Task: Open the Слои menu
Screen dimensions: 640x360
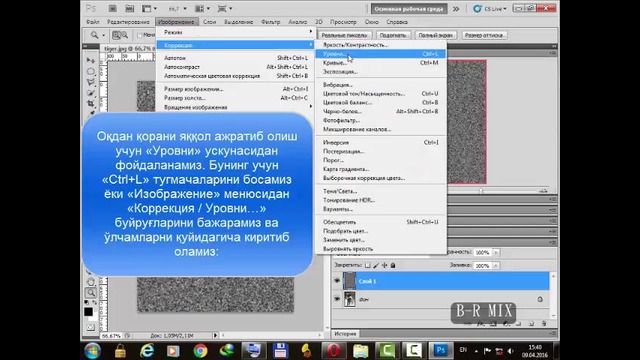Action: (209, 22)
